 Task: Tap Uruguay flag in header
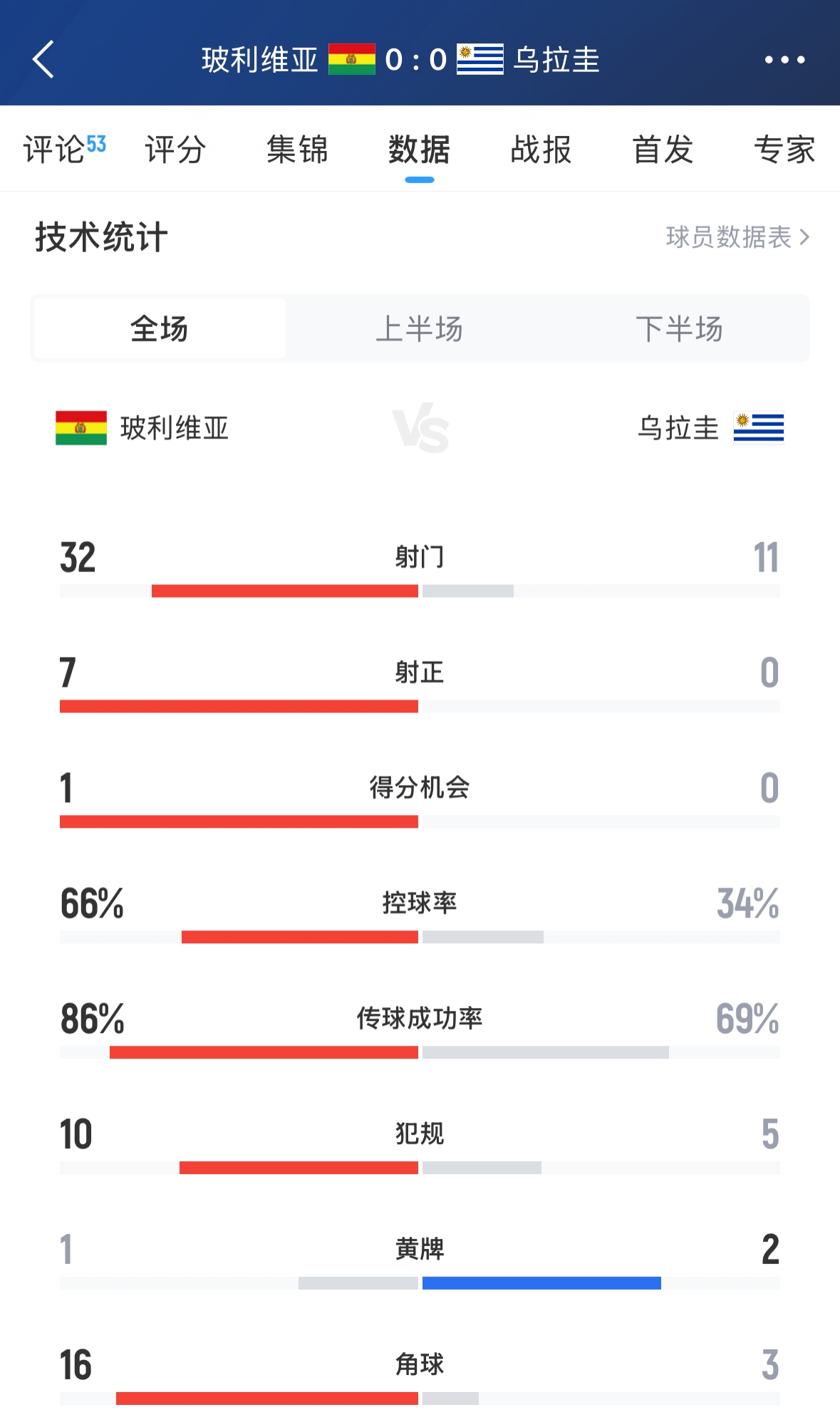(479, 60)
